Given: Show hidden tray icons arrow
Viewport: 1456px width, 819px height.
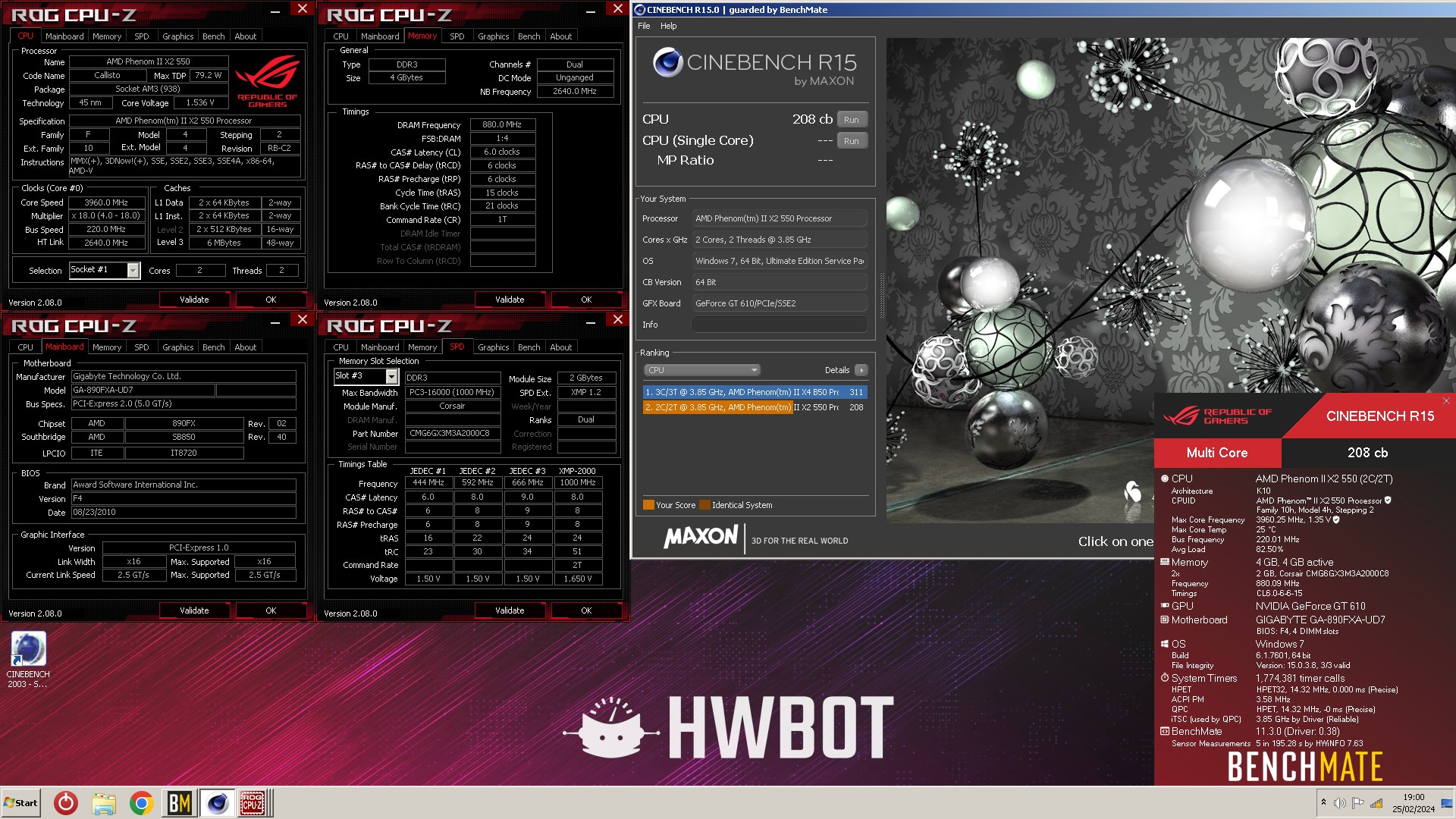Looking at the screenshot, I should coord(1323,802).
